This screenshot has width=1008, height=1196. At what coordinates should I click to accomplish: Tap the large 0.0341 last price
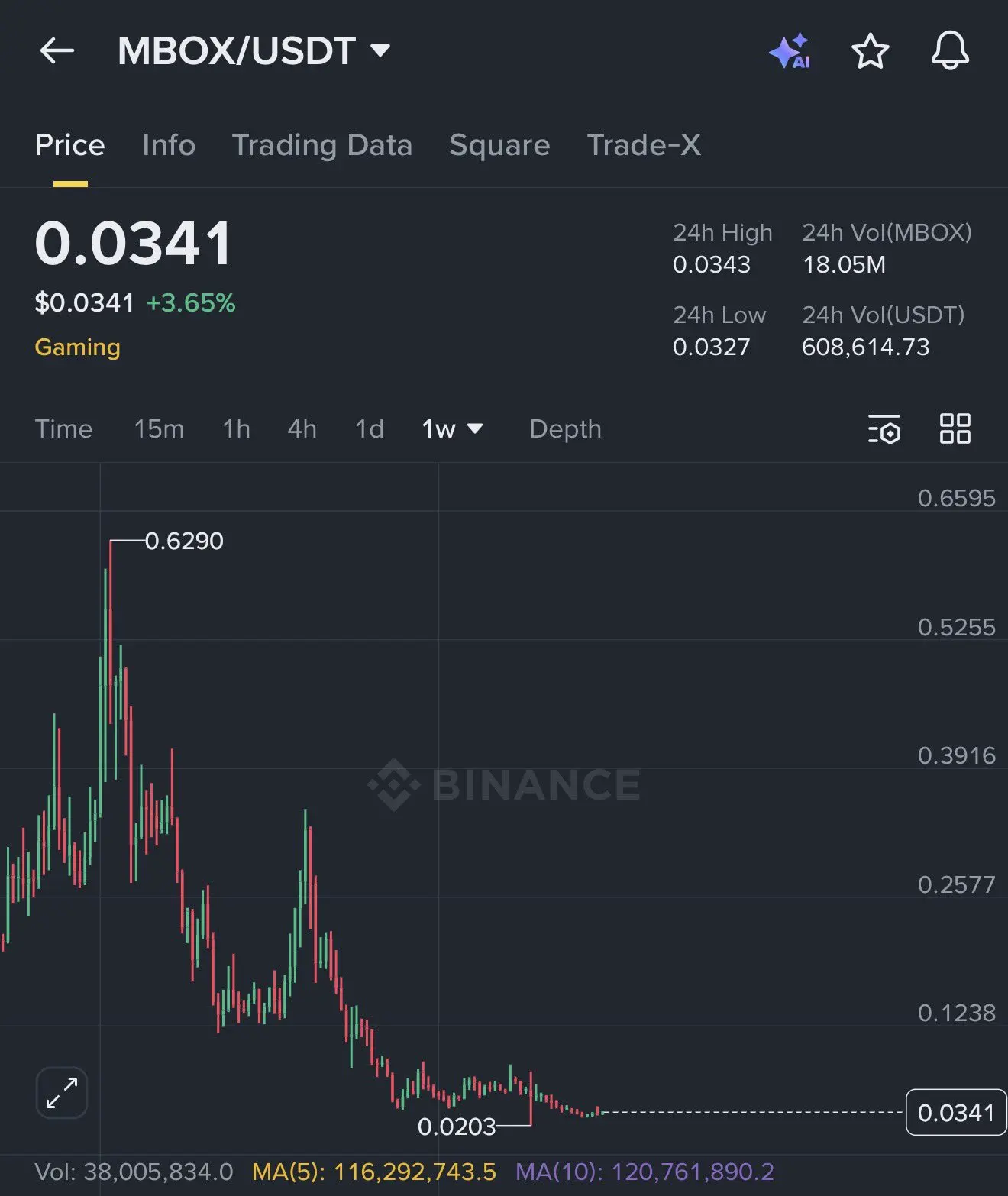(133, 244)
